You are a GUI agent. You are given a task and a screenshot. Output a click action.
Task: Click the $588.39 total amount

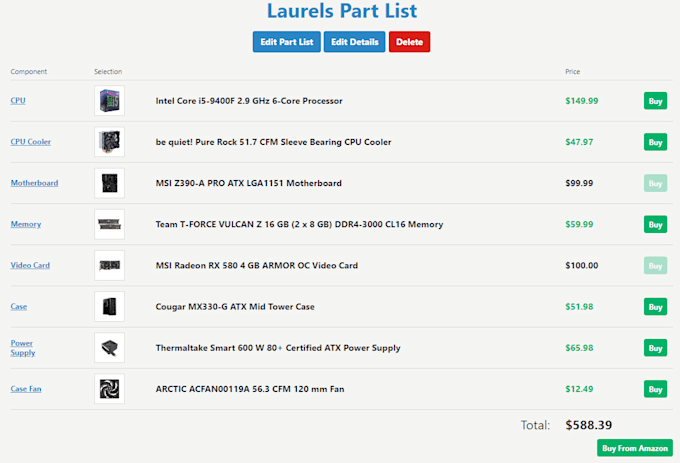[x=588, y=425]
